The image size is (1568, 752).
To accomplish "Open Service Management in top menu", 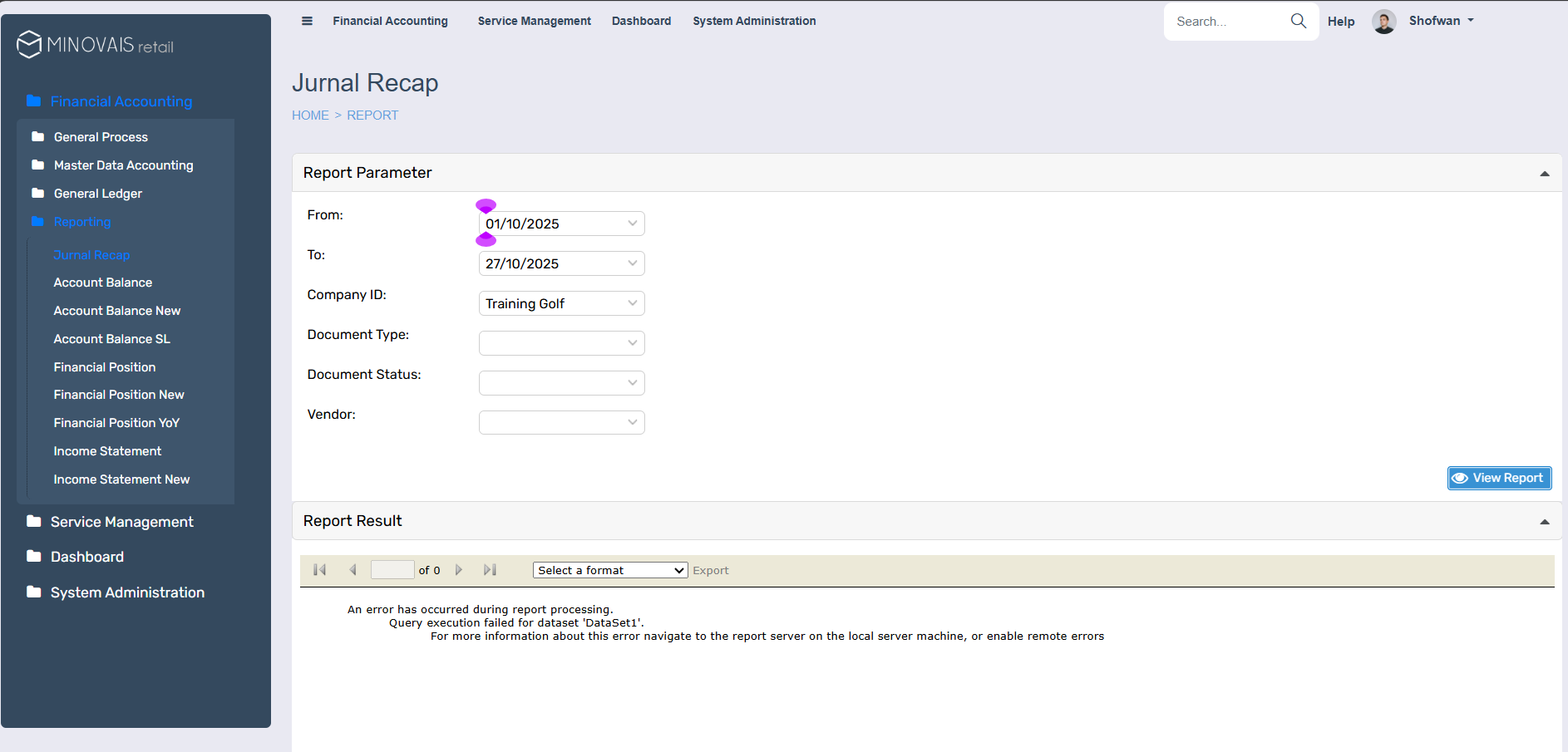I will tap(534, 21).
